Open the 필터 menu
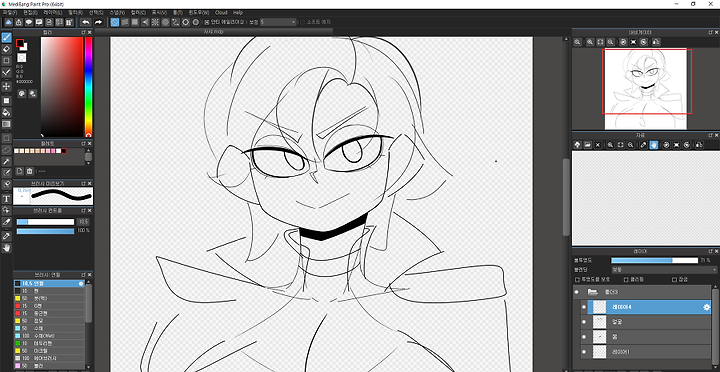Screen dimensions: 720x372 75,12
